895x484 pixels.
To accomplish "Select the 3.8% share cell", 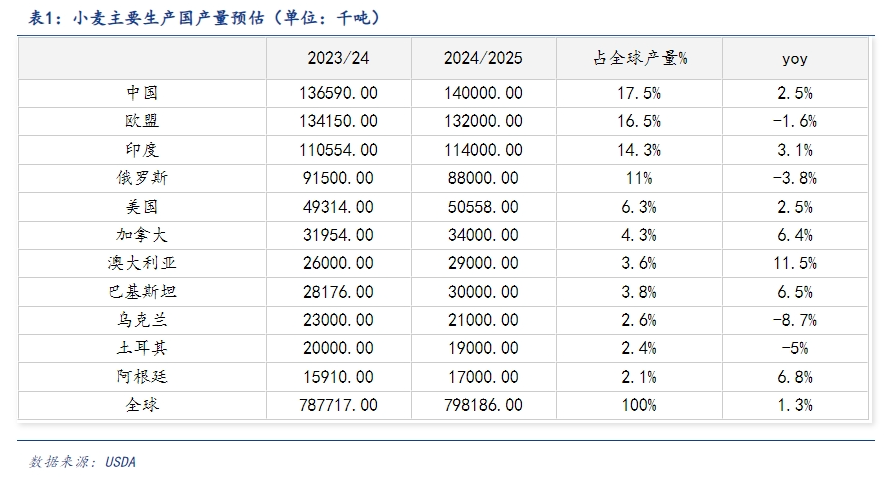I will pos(639,292).
